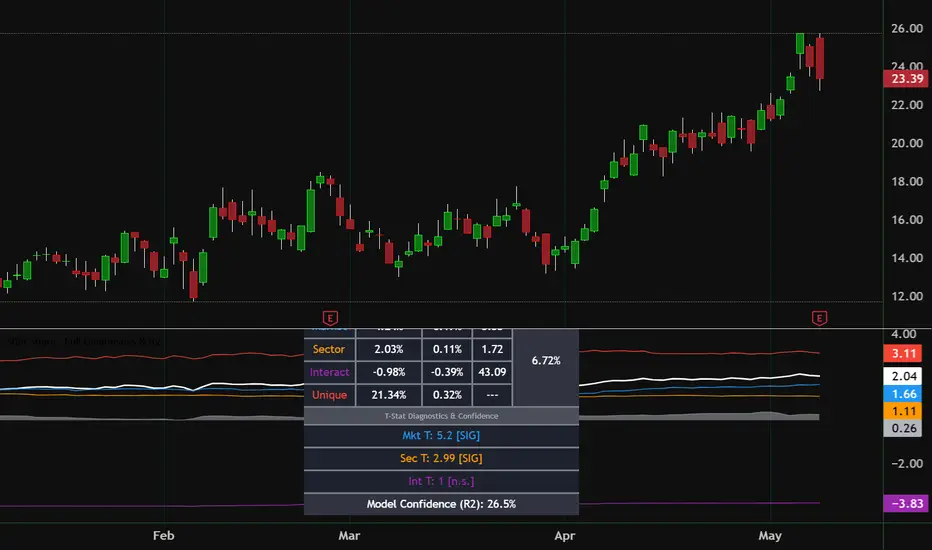Viewport: 932px width, 550px height.
Task: Click the earnings E marker in May
Action: [x=819, y=318]
